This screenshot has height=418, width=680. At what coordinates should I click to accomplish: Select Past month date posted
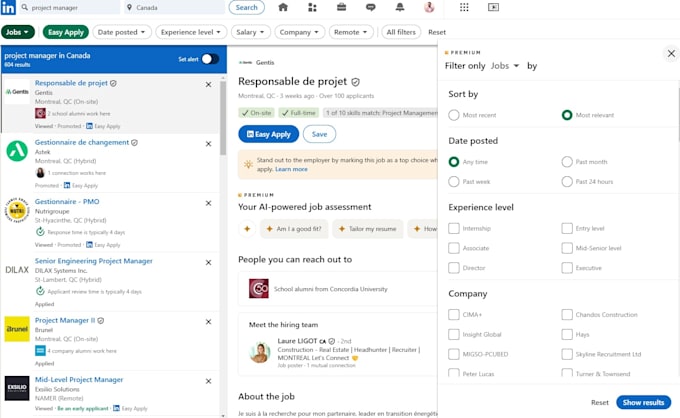coord(567,162)
